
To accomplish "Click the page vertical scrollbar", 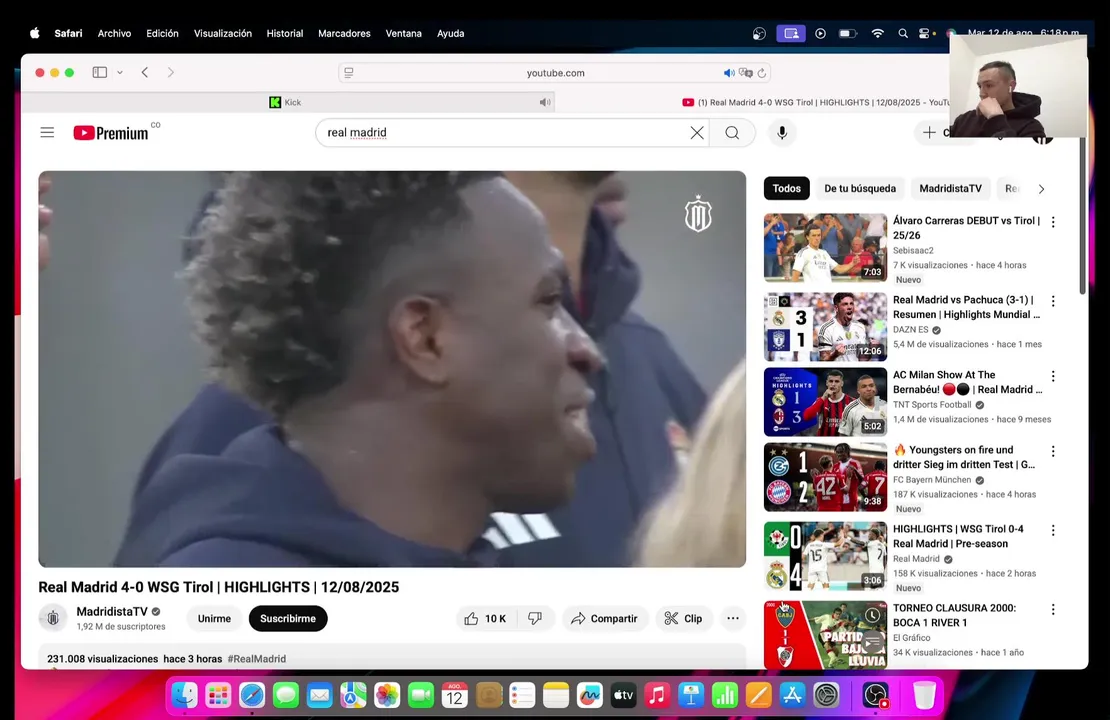I will [x=1082, y=216].
